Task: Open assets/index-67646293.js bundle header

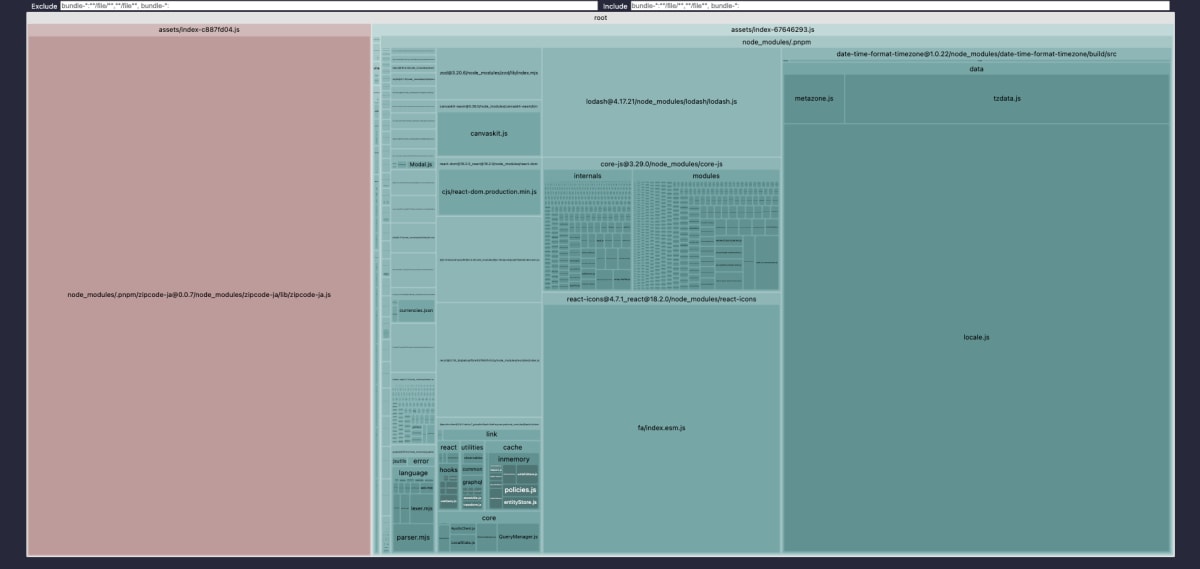Action: (x=772, y=30)
